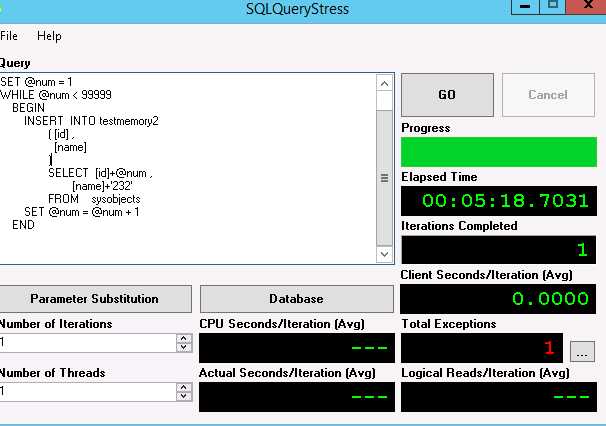This screenshot has width=606, height=426.
Task: Decrease Number of Iterations with down arrow
Action: (x=184, y=347)
